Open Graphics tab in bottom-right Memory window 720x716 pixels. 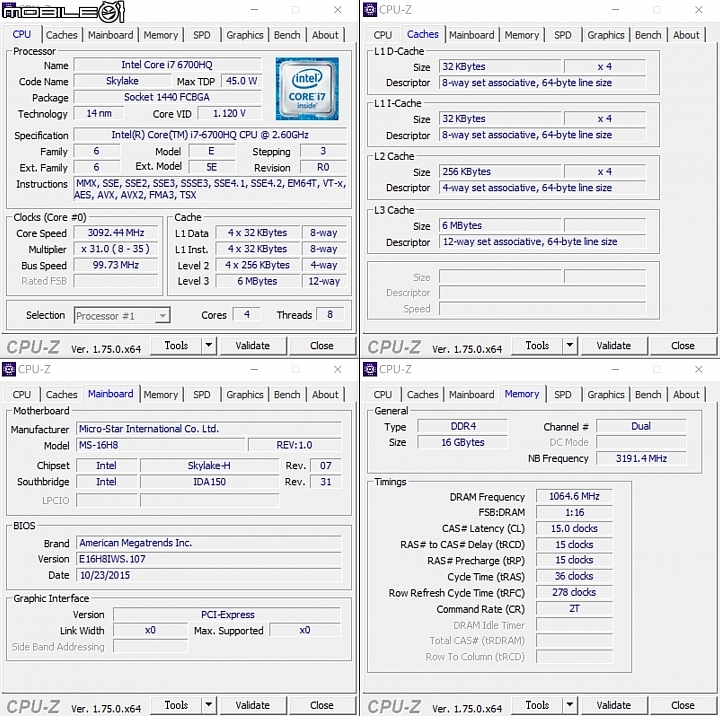[x=606, y=395]
